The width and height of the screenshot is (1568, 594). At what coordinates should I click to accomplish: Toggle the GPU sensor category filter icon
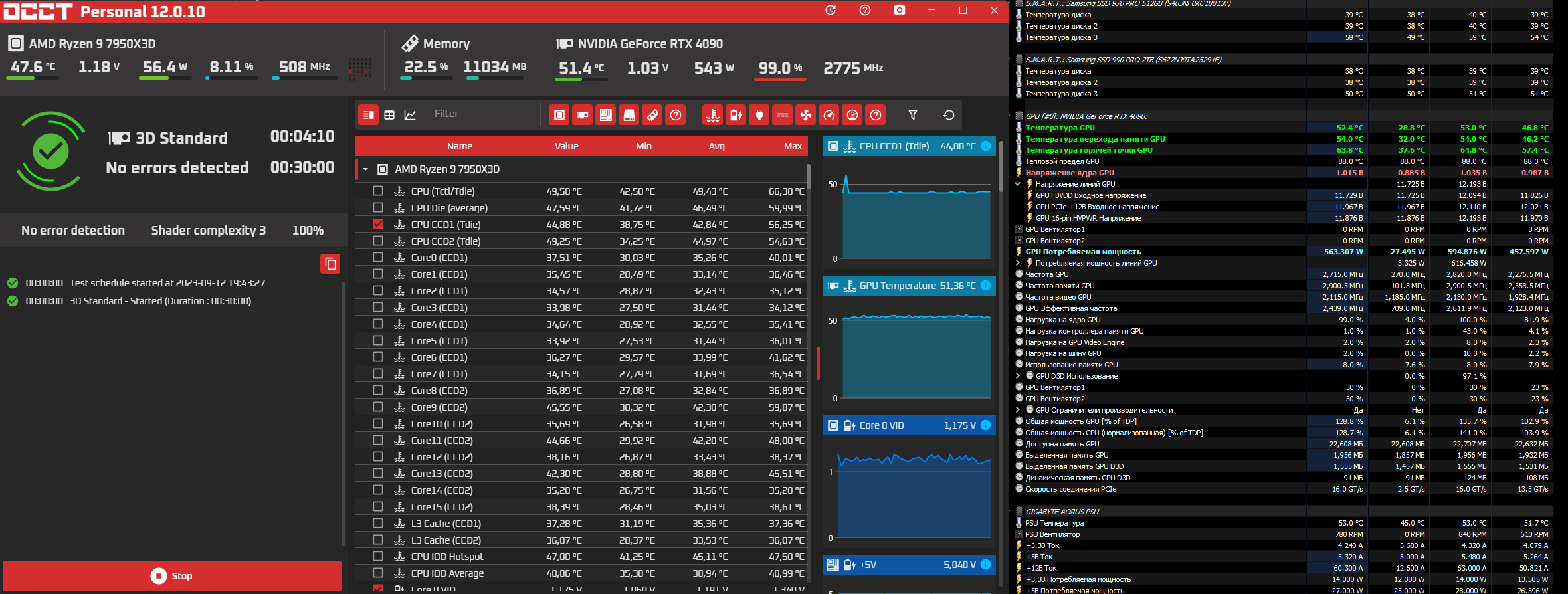(x=583, y=115)
